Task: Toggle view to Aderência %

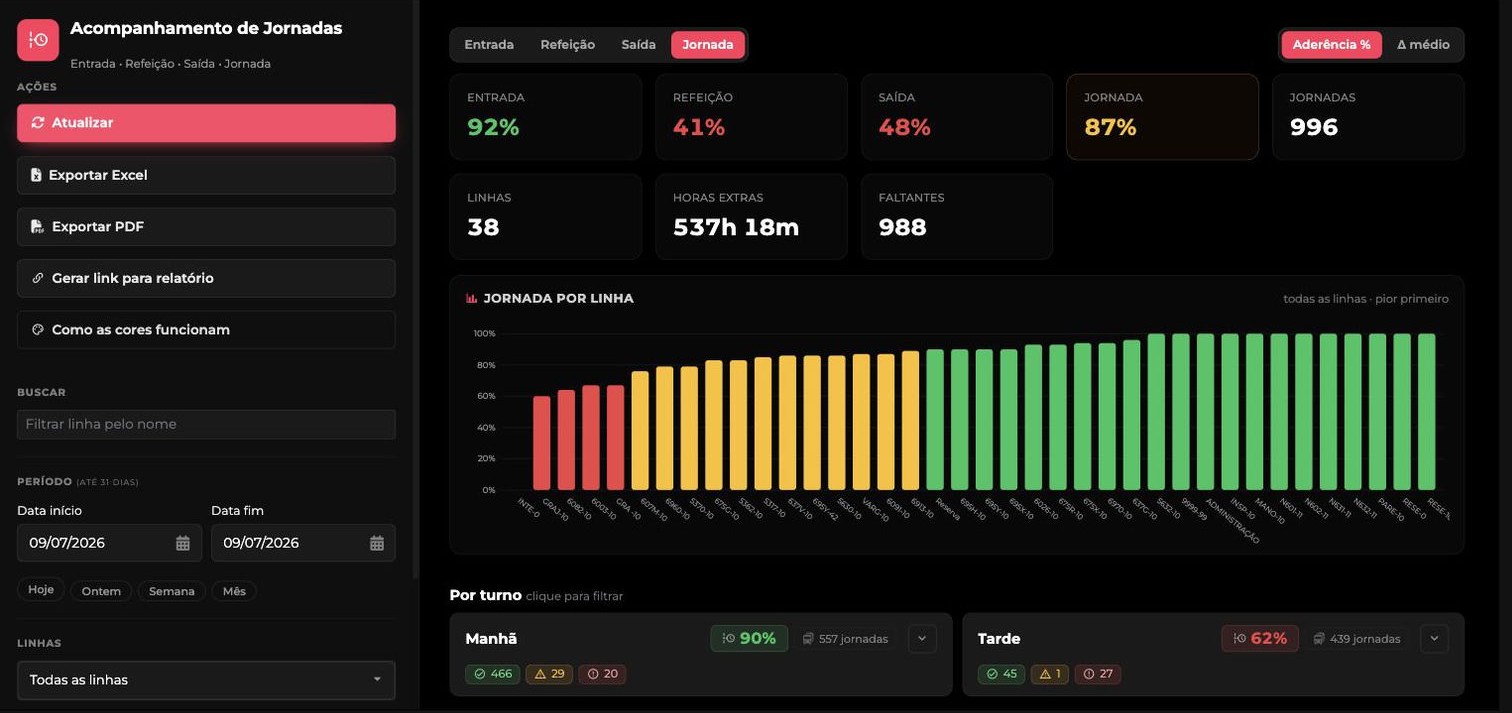Action: (x=1331, y=45)
